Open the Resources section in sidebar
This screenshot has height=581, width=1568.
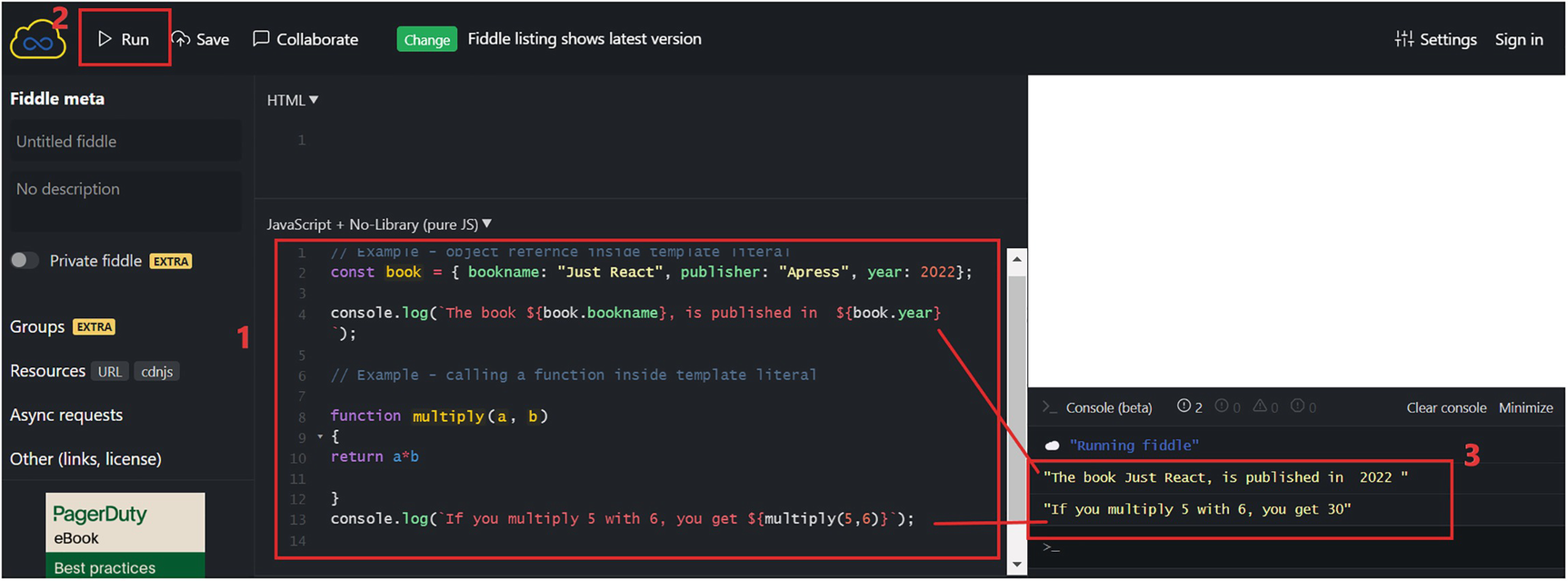click(x=47, y=371)
